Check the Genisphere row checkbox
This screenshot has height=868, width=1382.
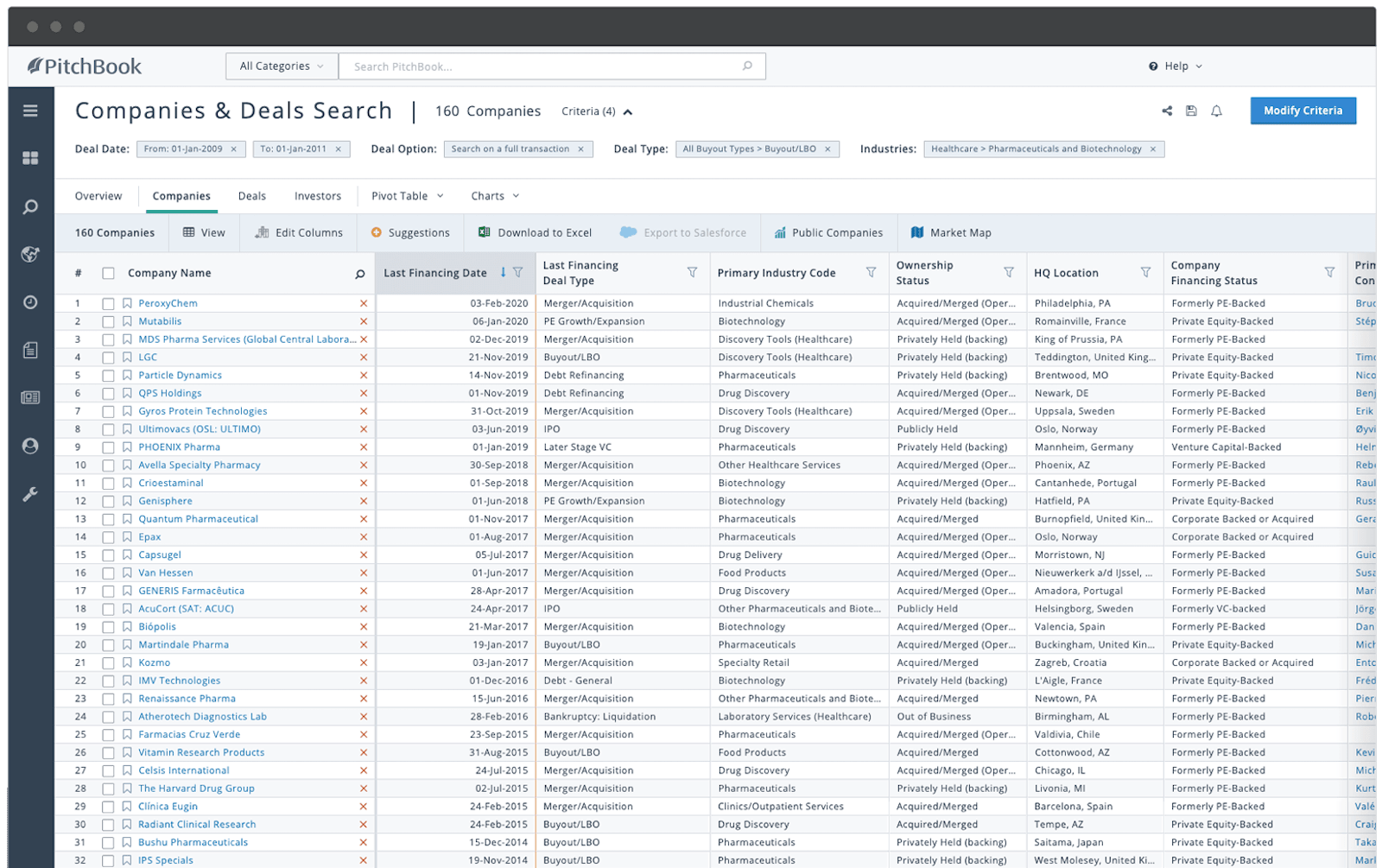[108, 502]
